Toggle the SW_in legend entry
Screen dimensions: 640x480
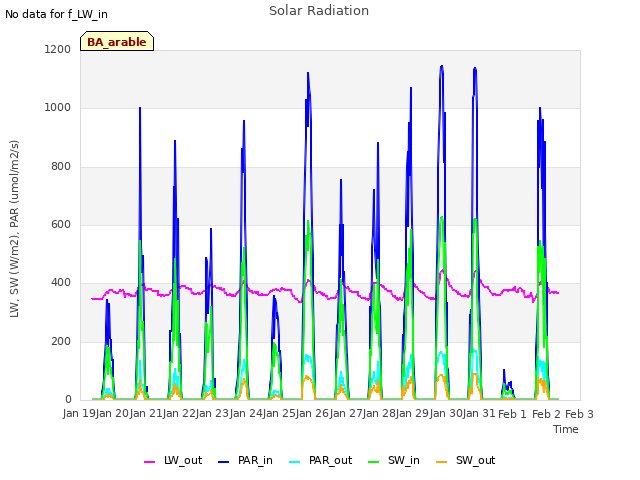point(394,460)
